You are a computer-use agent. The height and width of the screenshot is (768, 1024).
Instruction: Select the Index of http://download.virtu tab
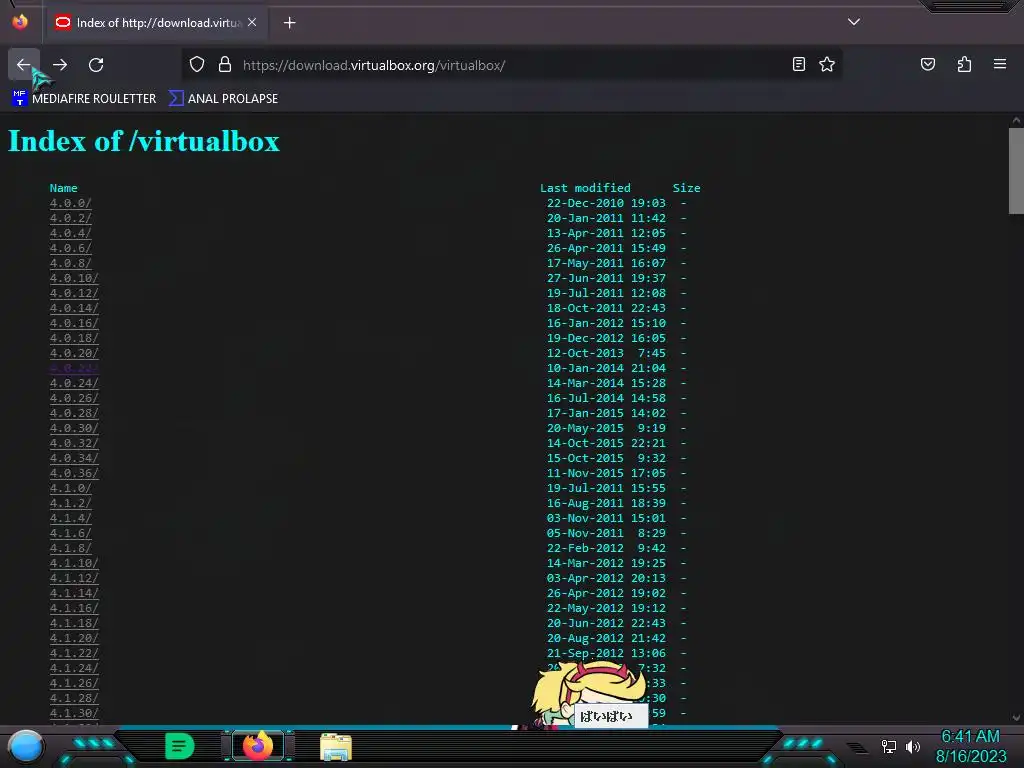[x=155, y=23]
